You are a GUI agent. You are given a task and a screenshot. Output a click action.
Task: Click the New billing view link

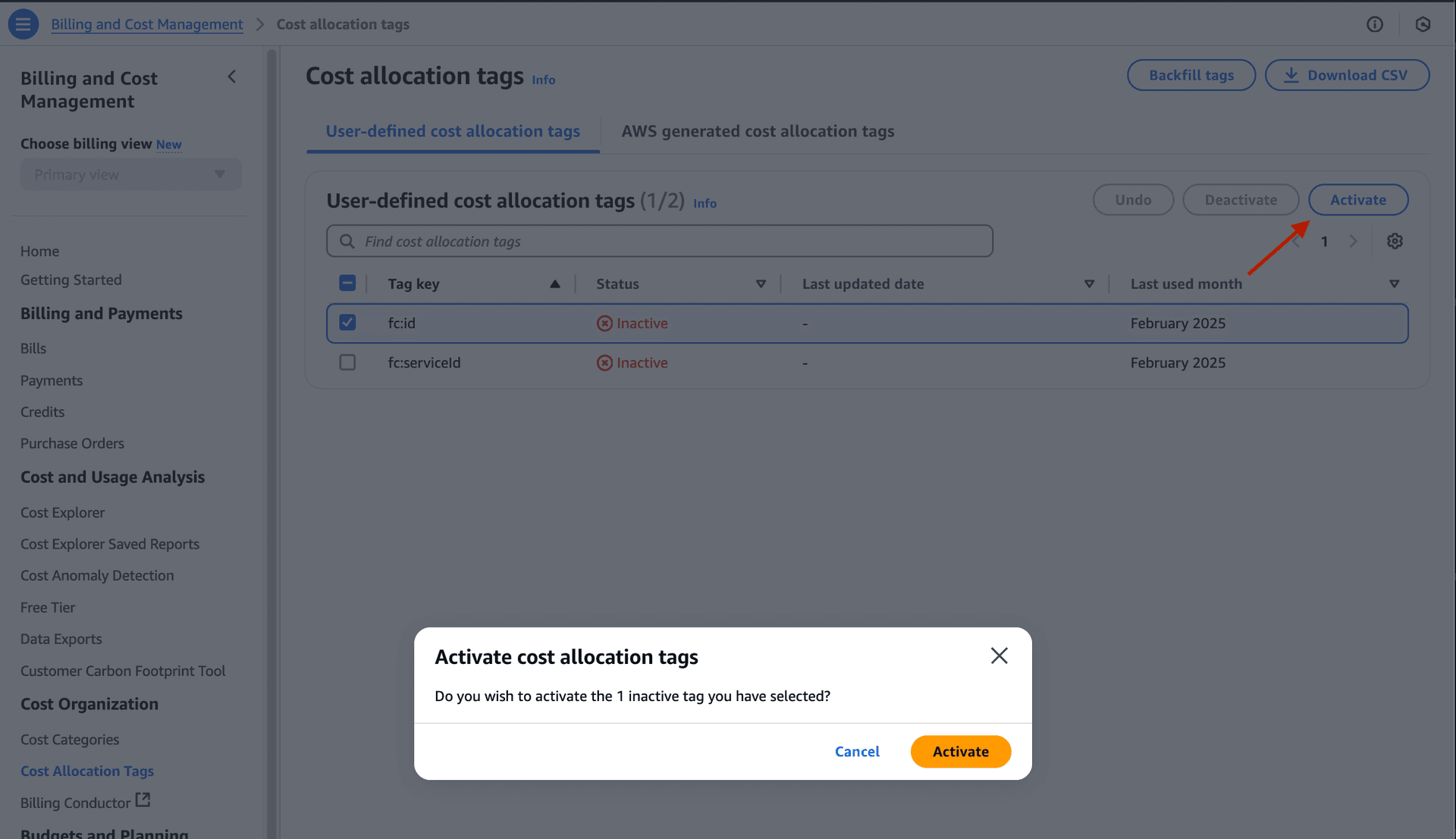(x=168, y=144)
